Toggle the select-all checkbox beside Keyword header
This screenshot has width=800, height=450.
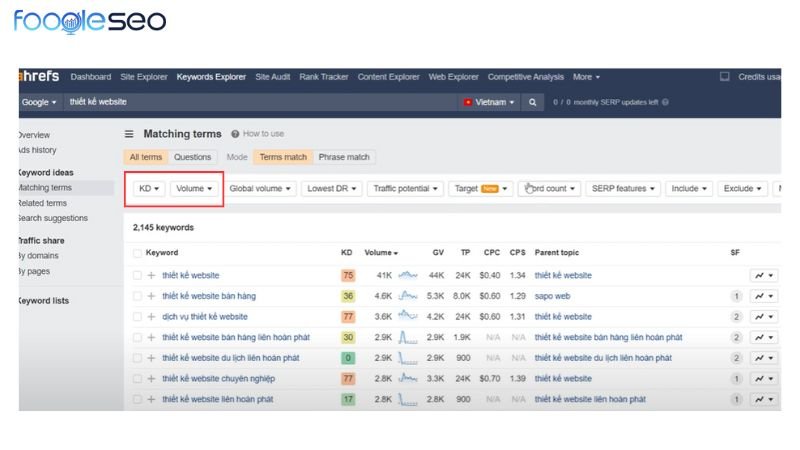(137, 253)
